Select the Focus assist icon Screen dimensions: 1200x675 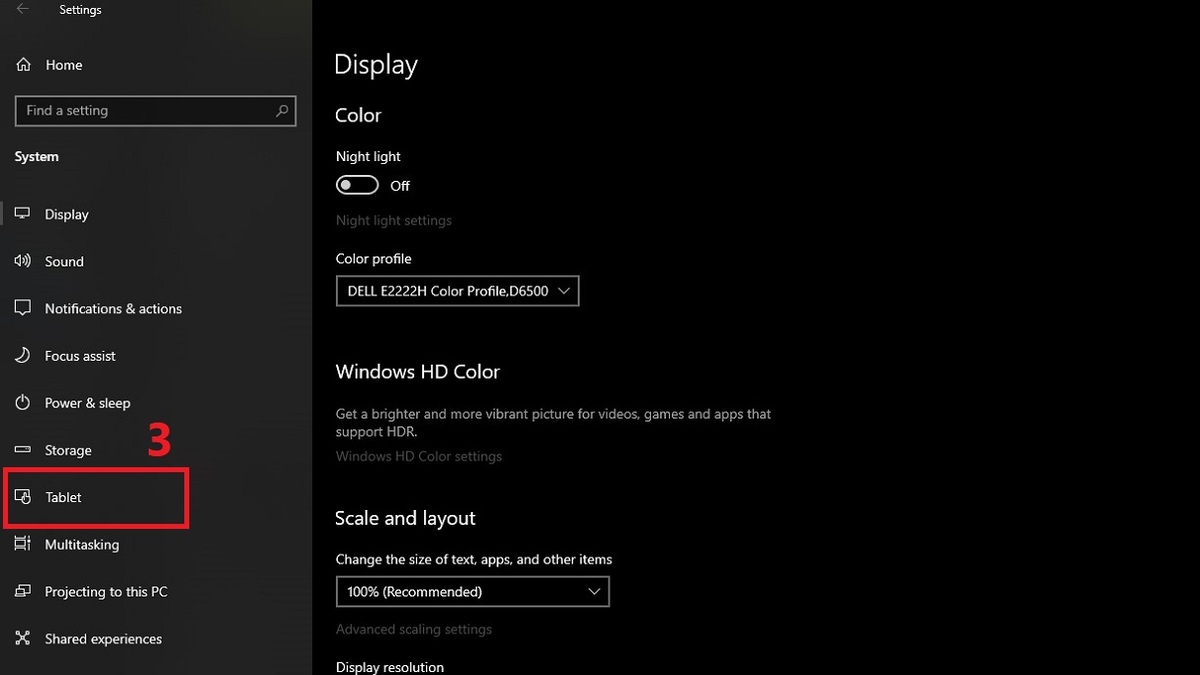[22, 355]
